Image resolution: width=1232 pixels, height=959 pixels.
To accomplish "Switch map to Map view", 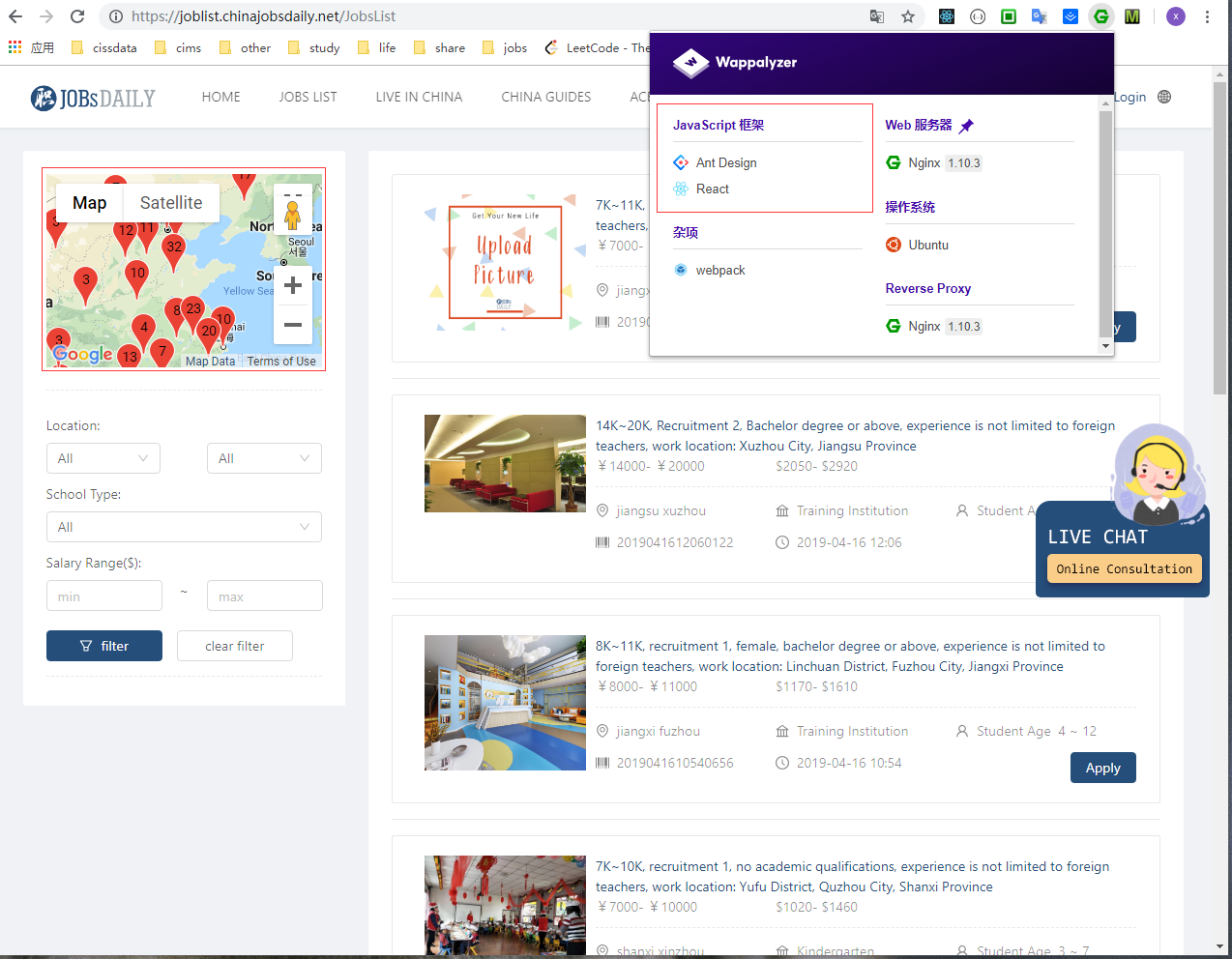I will (90, 203).
